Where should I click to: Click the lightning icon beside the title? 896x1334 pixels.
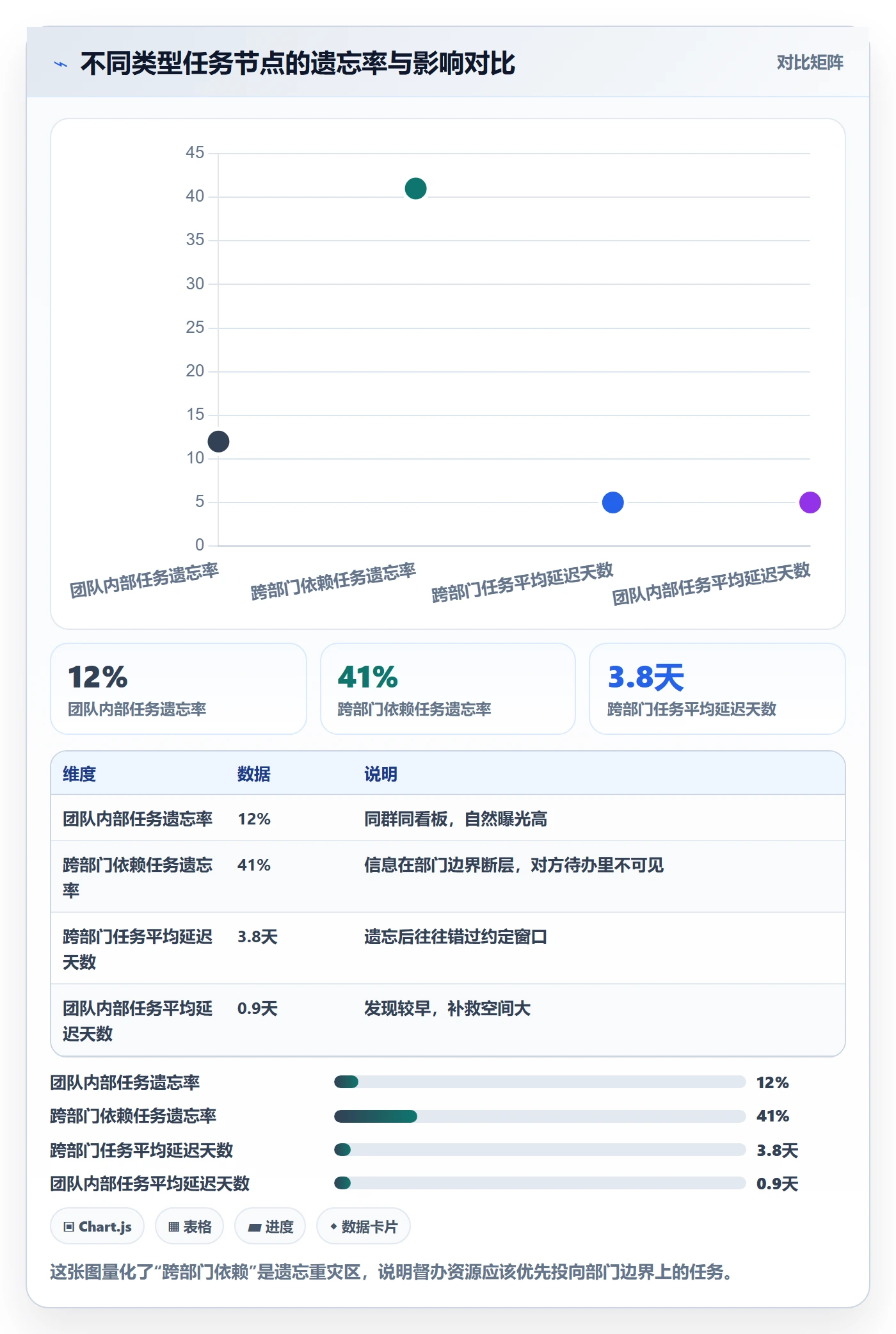pyautogui.click(x=61, y=64)
